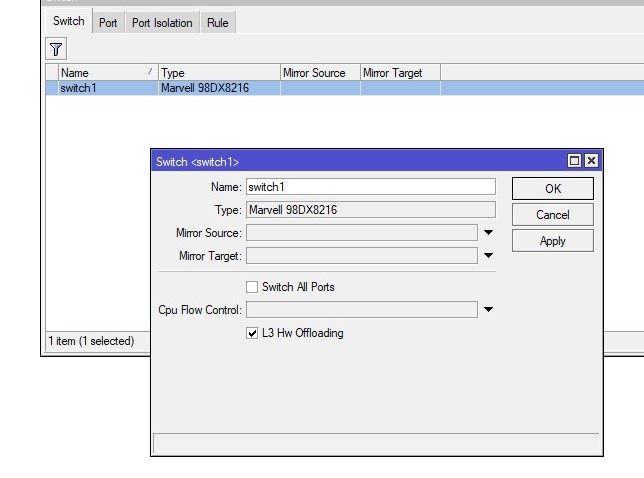Confirm with the OK button

point(552,188)
